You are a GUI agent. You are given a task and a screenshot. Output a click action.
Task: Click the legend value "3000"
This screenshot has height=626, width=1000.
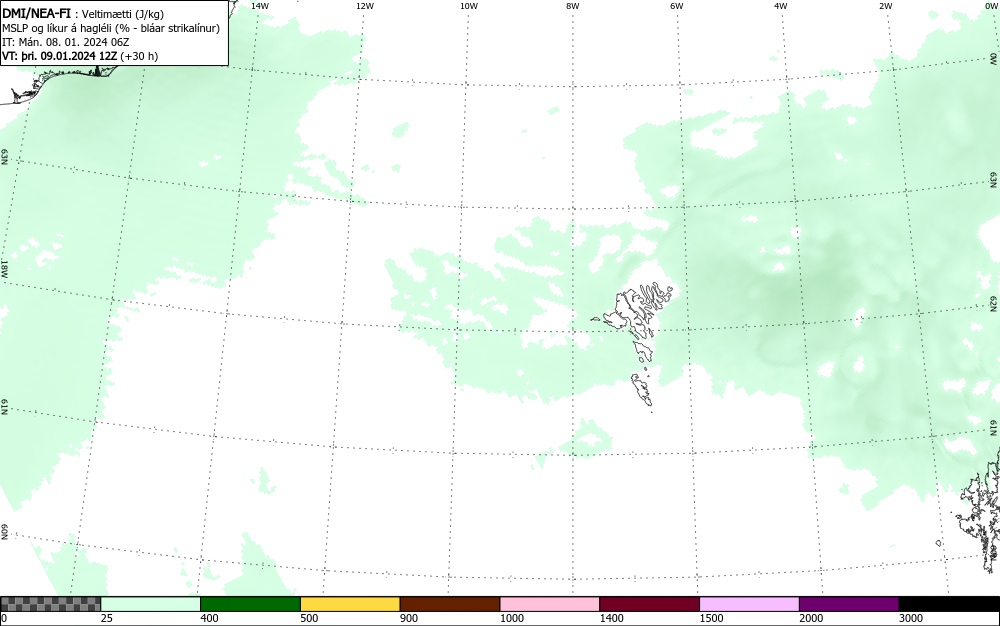[x=911, y=618]
